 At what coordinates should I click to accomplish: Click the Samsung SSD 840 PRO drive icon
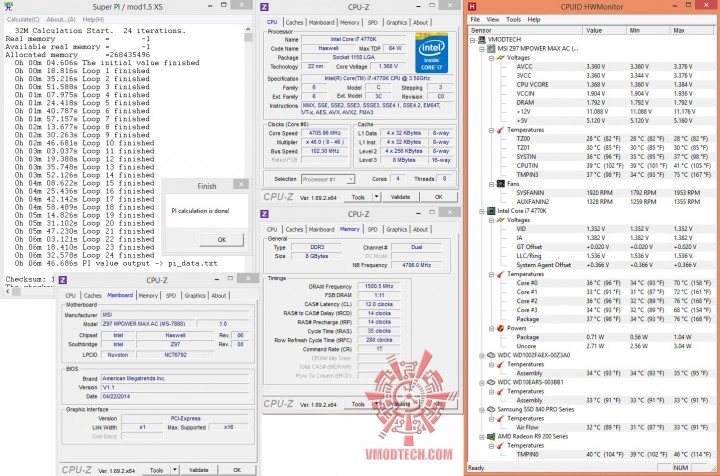click(491, 409)
